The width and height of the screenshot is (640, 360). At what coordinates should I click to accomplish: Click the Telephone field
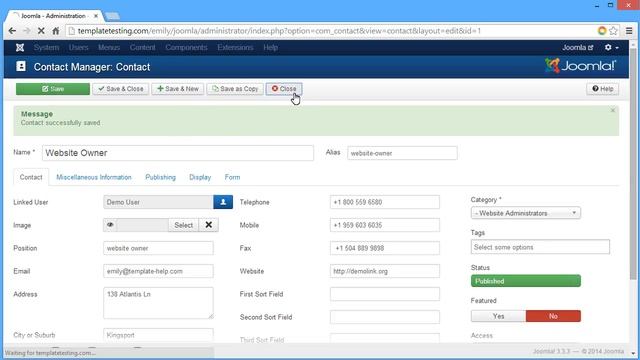tap(384, 202)
